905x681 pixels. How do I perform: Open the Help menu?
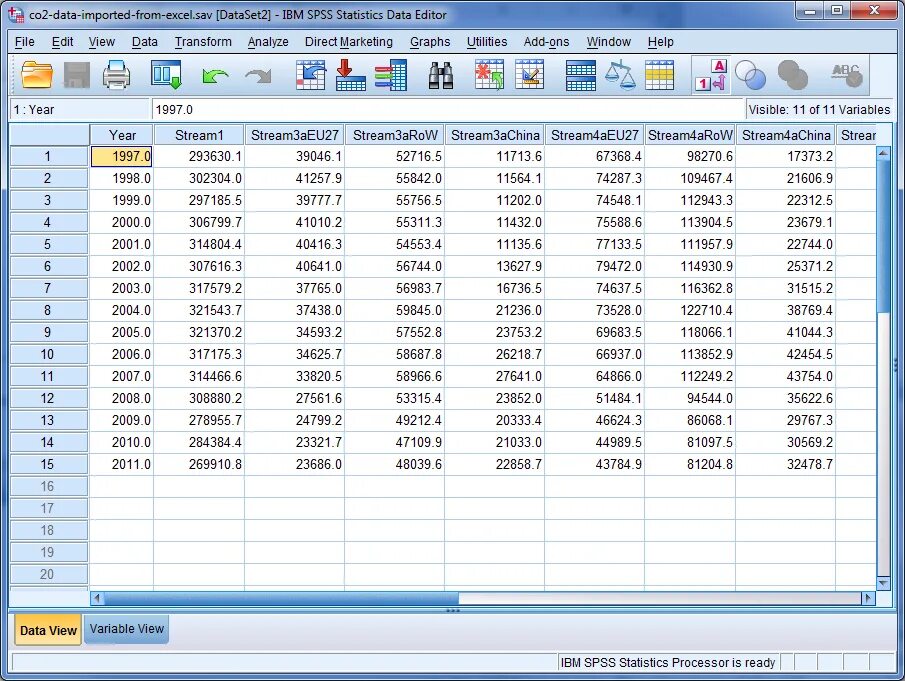click(660, 42)
